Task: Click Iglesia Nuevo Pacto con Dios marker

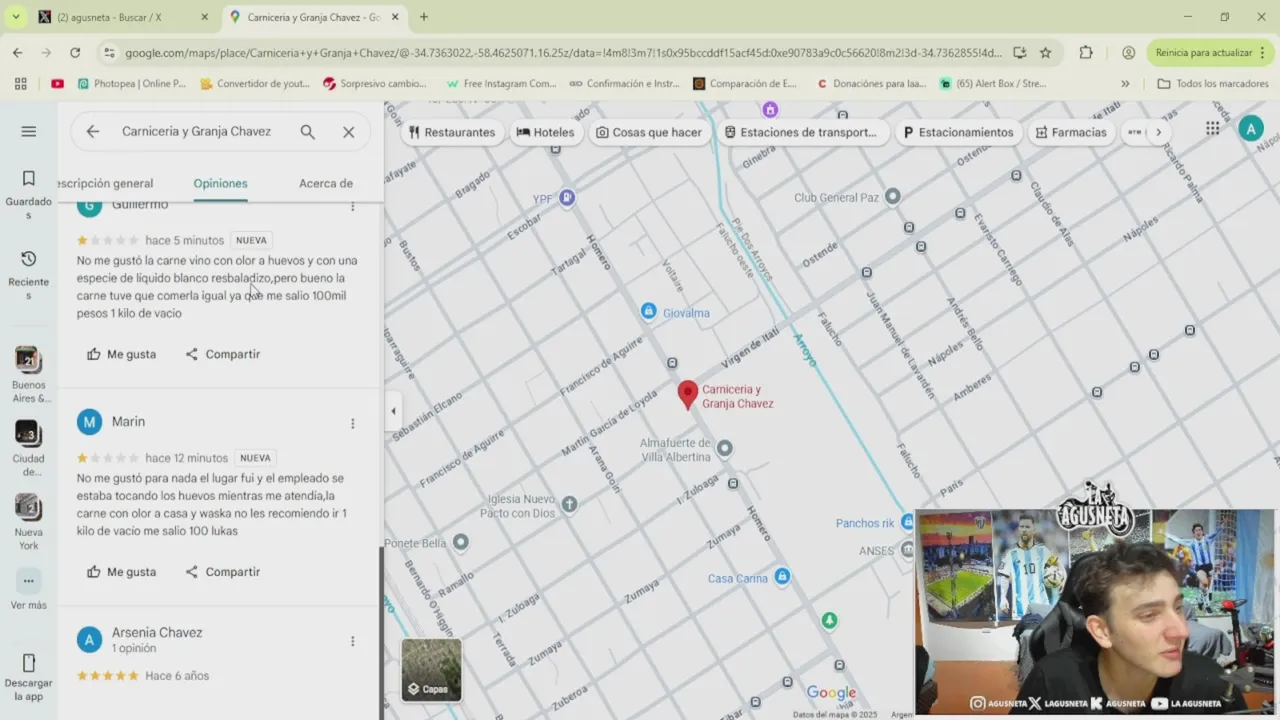Action: coord(569,504)
